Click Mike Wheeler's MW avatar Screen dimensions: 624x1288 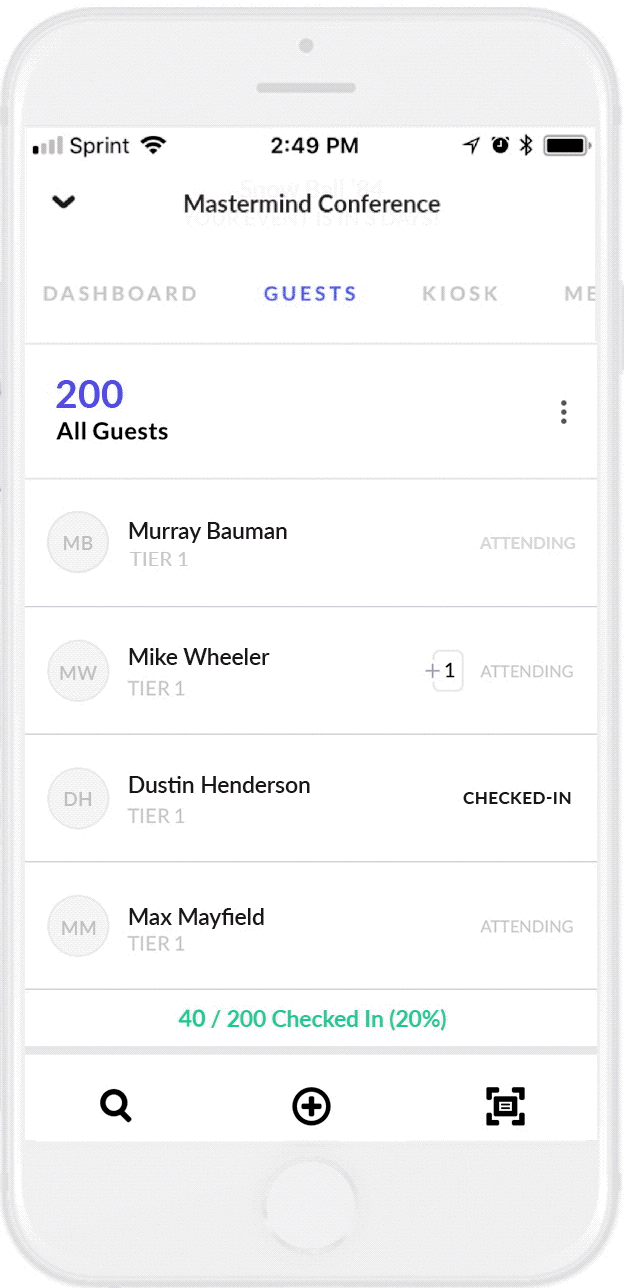[78, 671]
